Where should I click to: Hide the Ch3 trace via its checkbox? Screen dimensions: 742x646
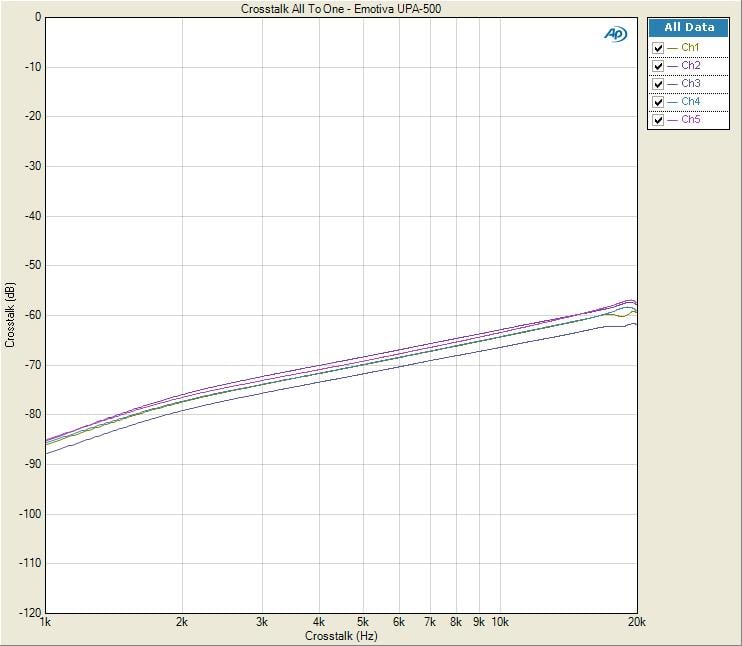tap(658, 84)
